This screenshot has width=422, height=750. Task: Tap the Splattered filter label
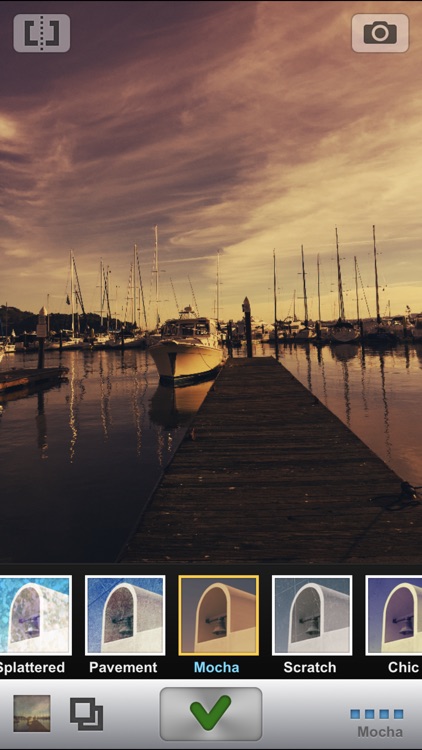pos(32,667)
